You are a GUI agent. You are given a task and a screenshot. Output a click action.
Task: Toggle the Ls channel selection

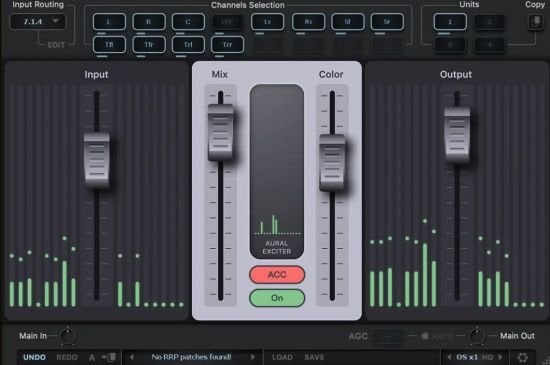coord(267,22)
